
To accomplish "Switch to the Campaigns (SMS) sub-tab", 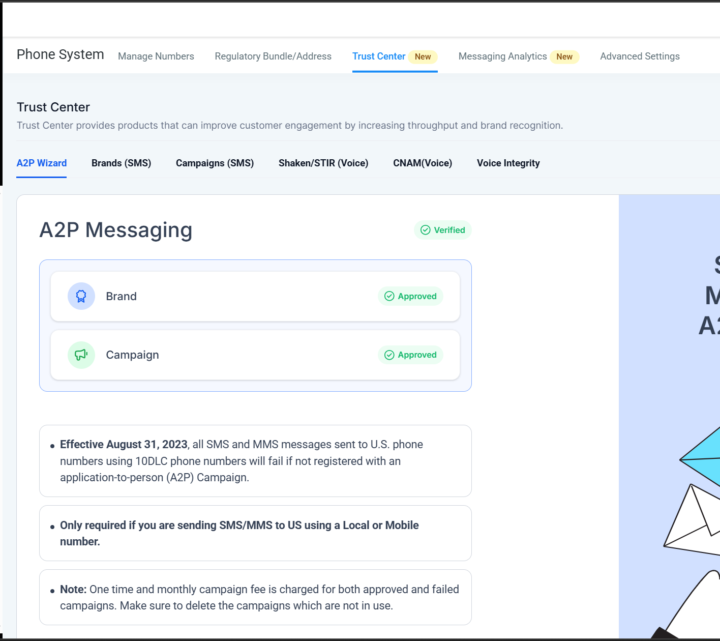I will 215,163.
